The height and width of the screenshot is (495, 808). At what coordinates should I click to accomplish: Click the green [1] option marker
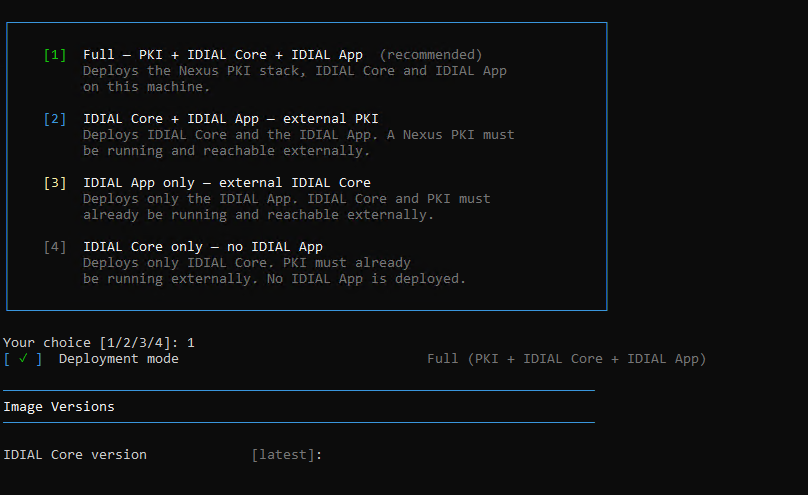pos(55,55)
